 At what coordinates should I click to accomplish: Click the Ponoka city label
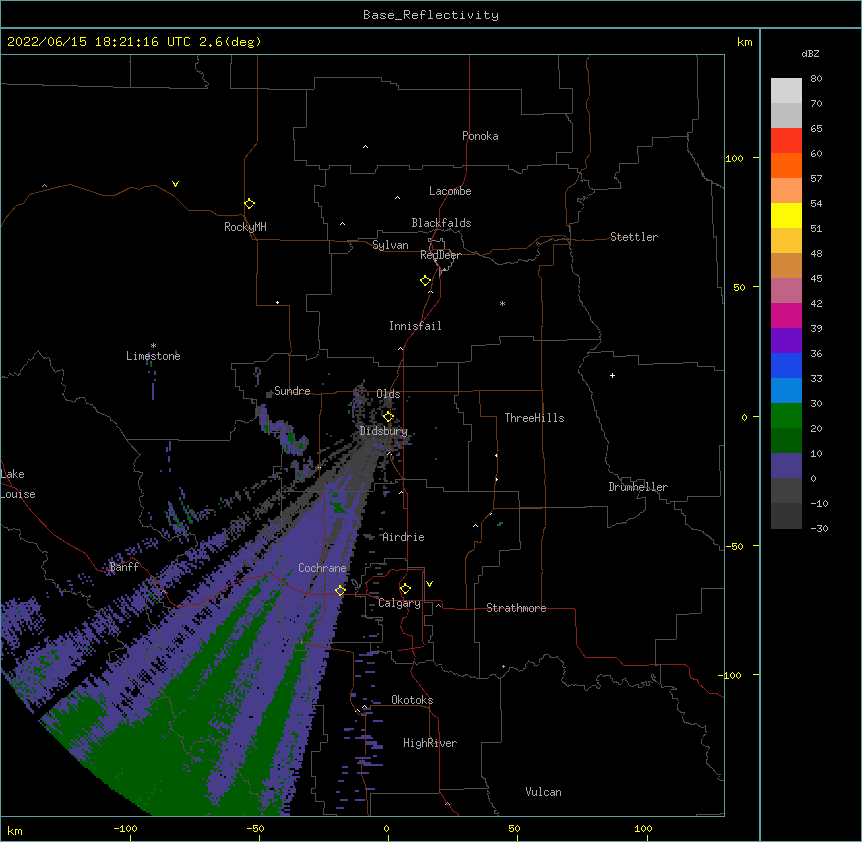click(480, 136)
